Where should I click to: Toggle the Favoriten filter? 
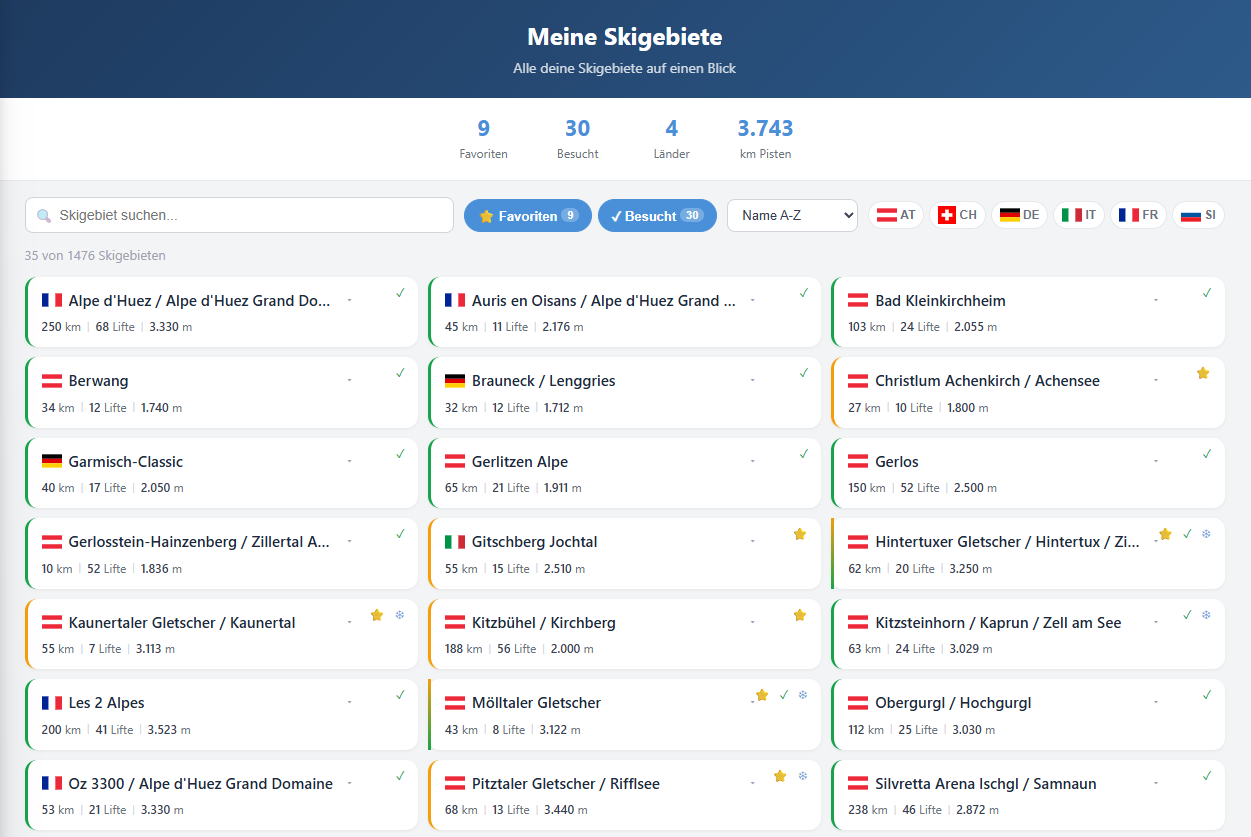(x=527, y=216)
